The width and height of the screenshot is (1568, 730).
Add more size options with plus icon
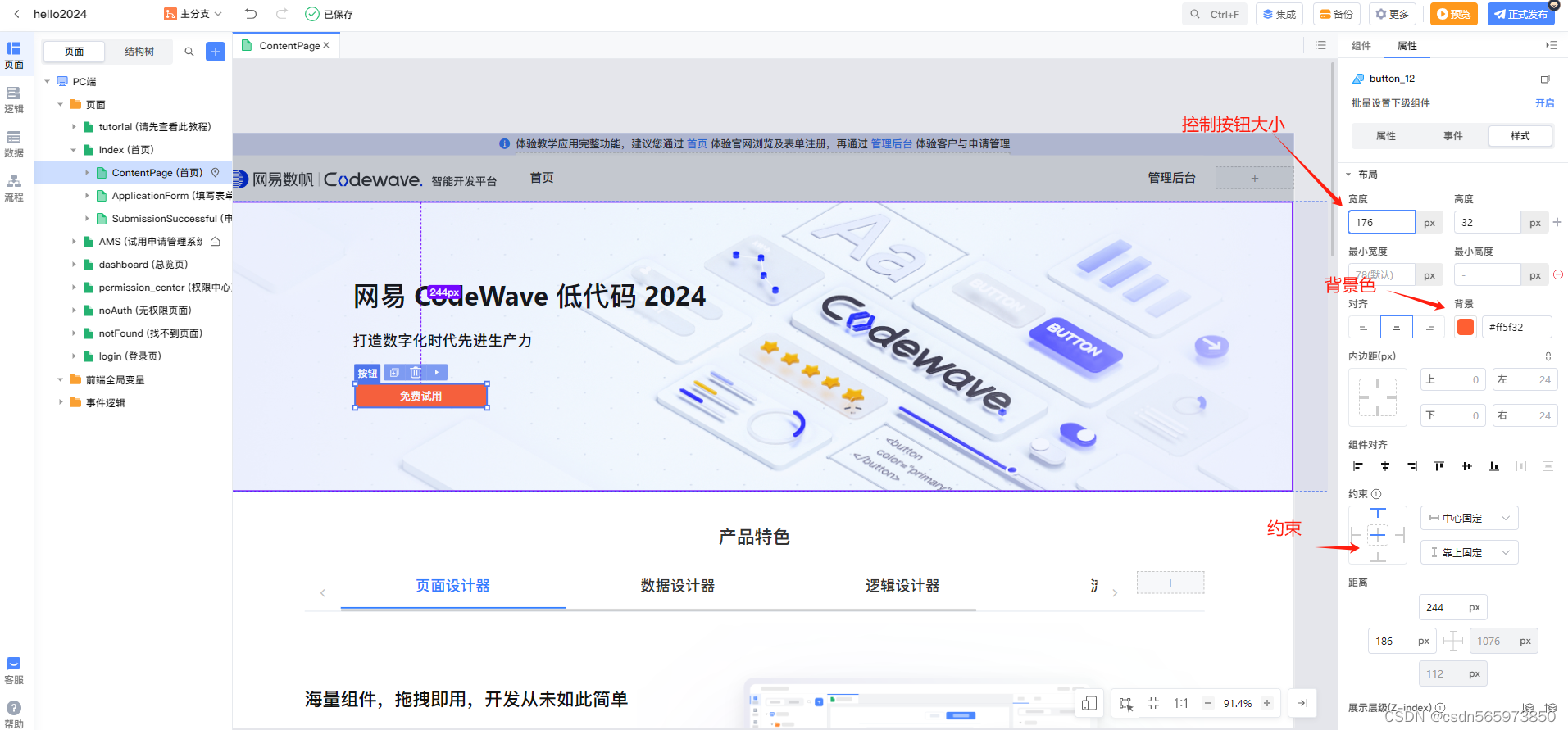[1557, 222]
